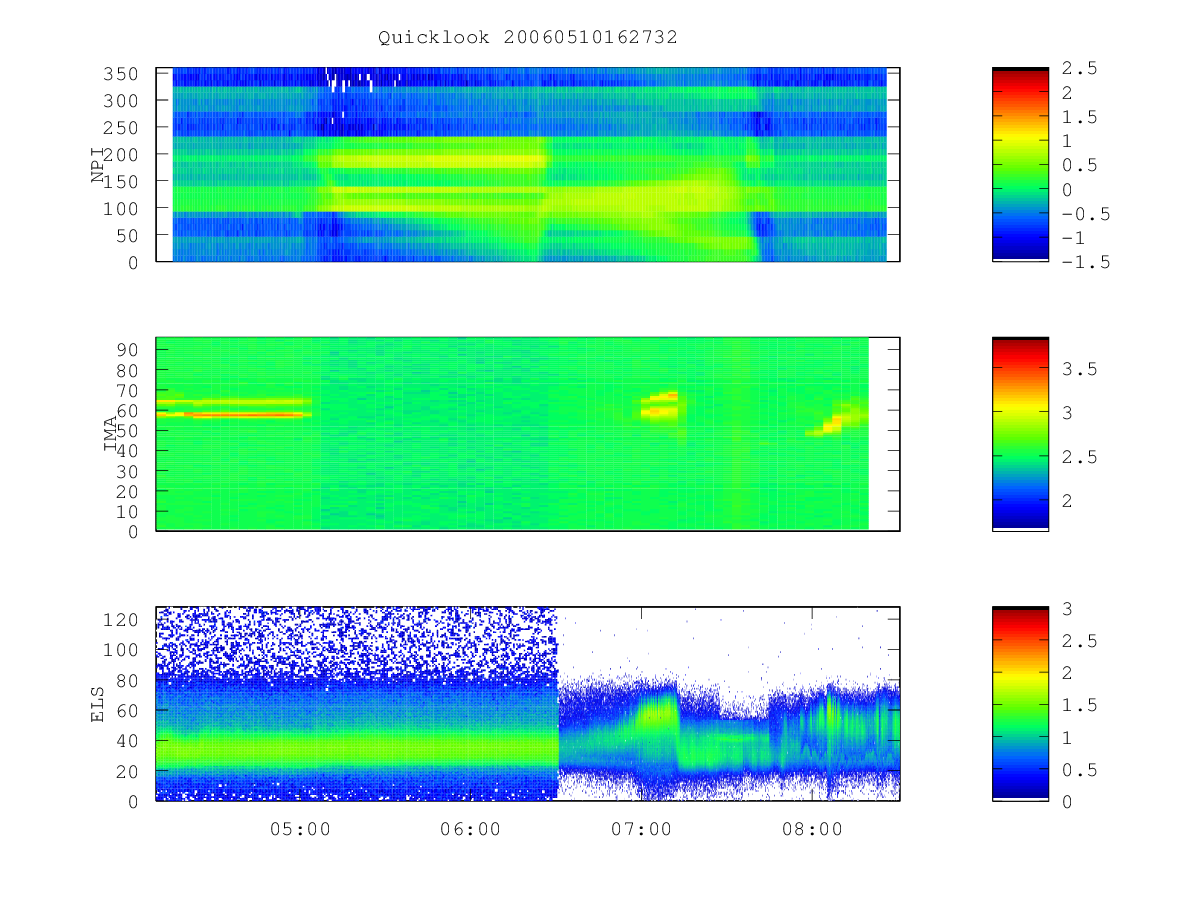This screenshot has width=1200, height=900.
Task: Click the NPI colorbar gradient
Action: (1020, 165)
